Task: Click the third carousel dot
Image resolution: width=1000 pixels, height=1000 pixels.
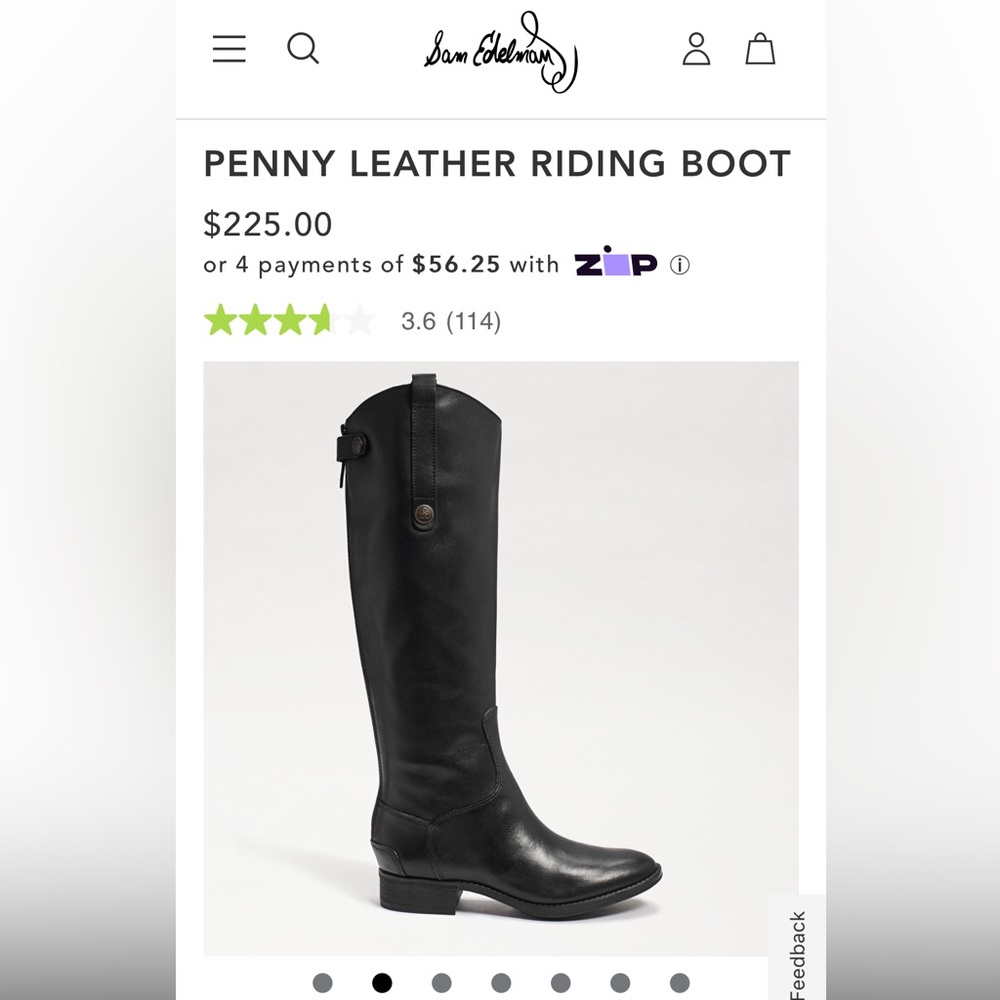Action: 439,984
